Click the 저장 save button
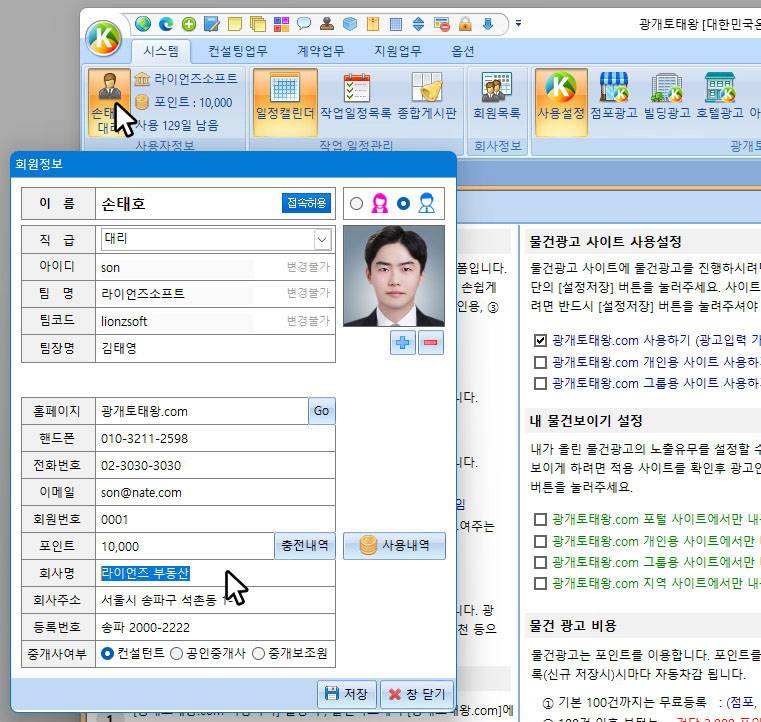 click(347, 694)
